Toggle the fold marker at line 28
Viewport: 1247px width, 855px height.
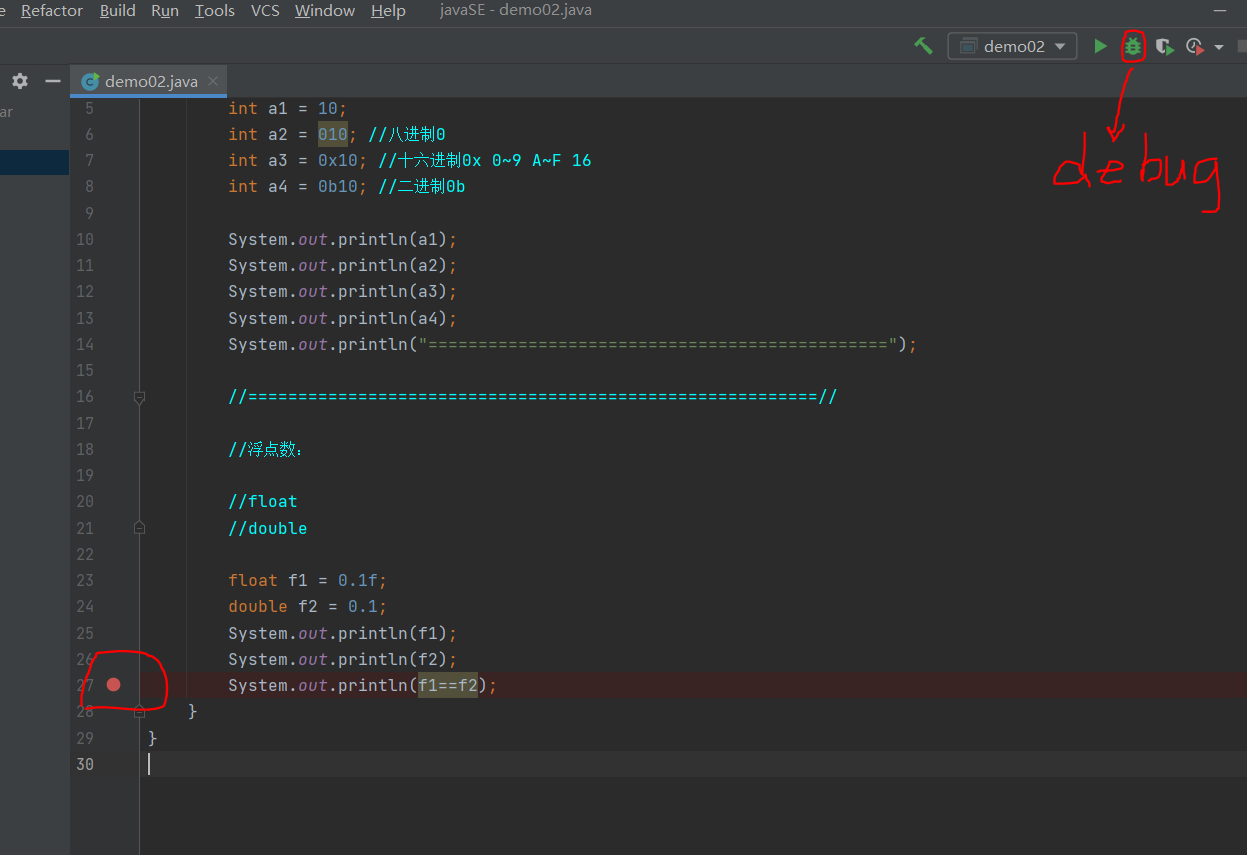pyautogui.click(x=140, y=711)
